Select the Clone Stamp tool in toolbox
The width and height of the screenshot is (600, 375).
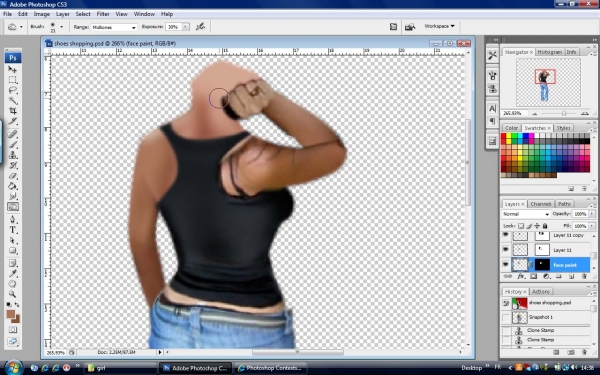coord(13,155)
